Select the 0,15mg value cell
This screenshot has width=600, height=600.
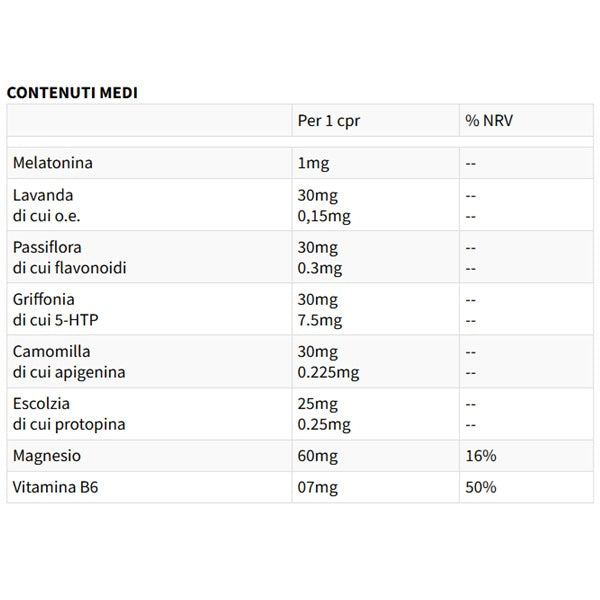[324, 216]
